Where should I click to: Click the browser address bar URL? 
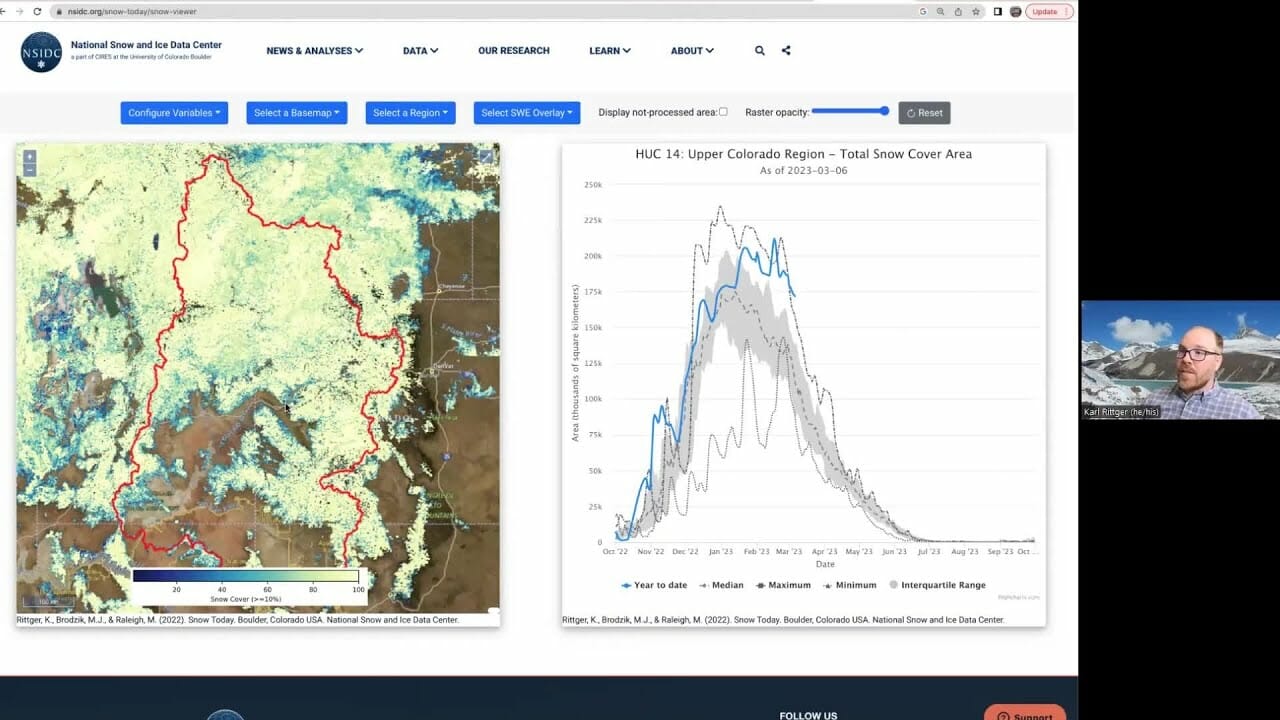pos(132,11)
